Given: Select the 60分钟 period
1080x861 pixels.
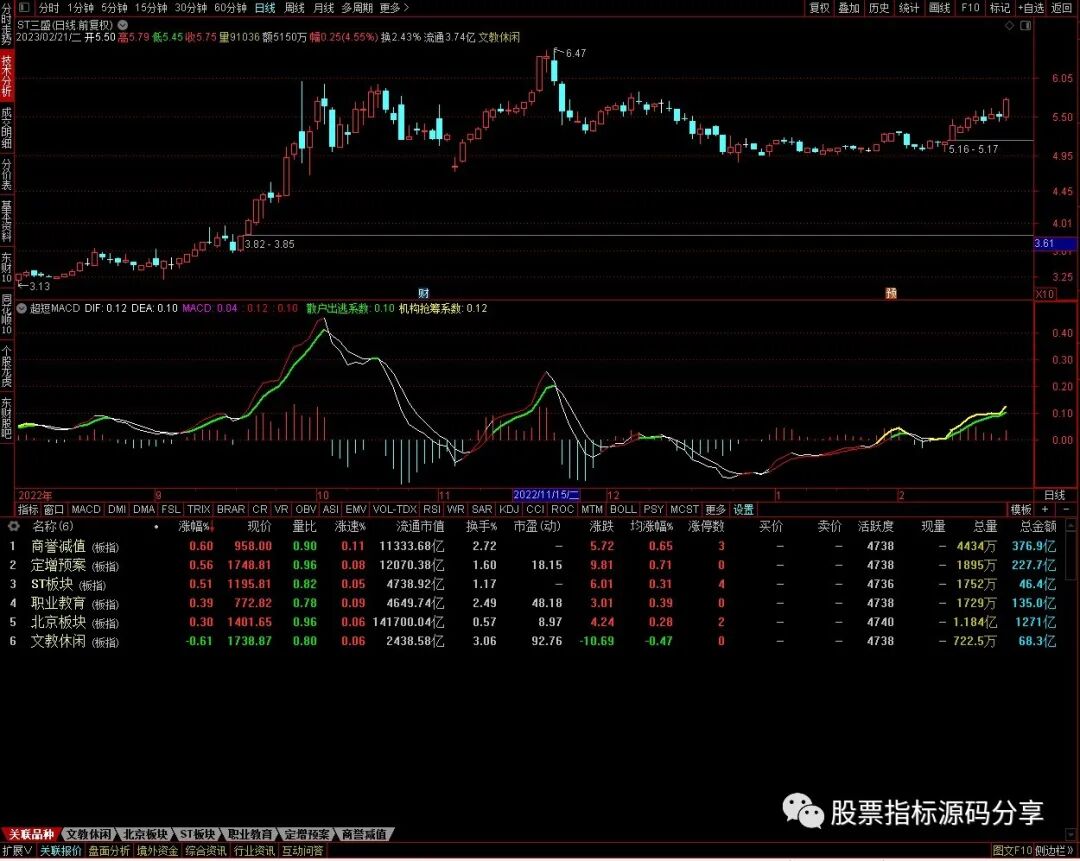Looking at the screenshot, I should pos(230,8).
